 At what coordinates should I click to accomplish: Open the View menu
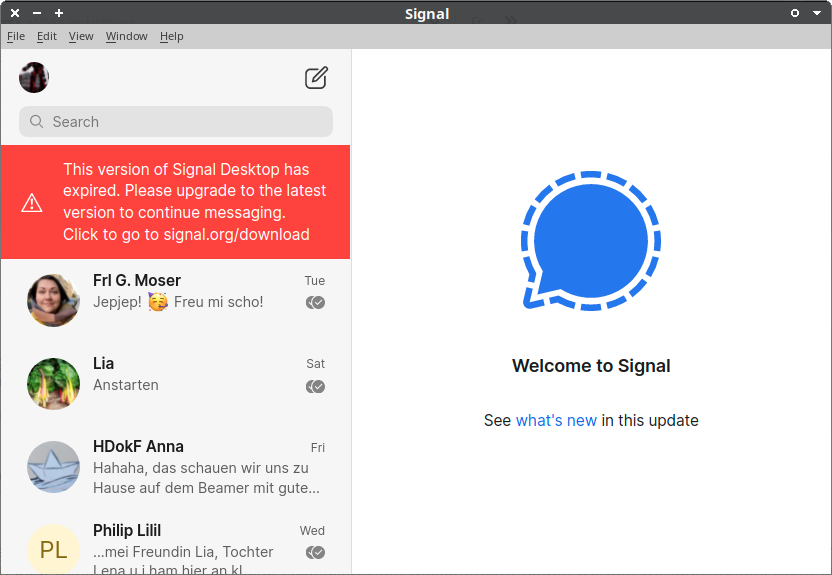point(81,36)
